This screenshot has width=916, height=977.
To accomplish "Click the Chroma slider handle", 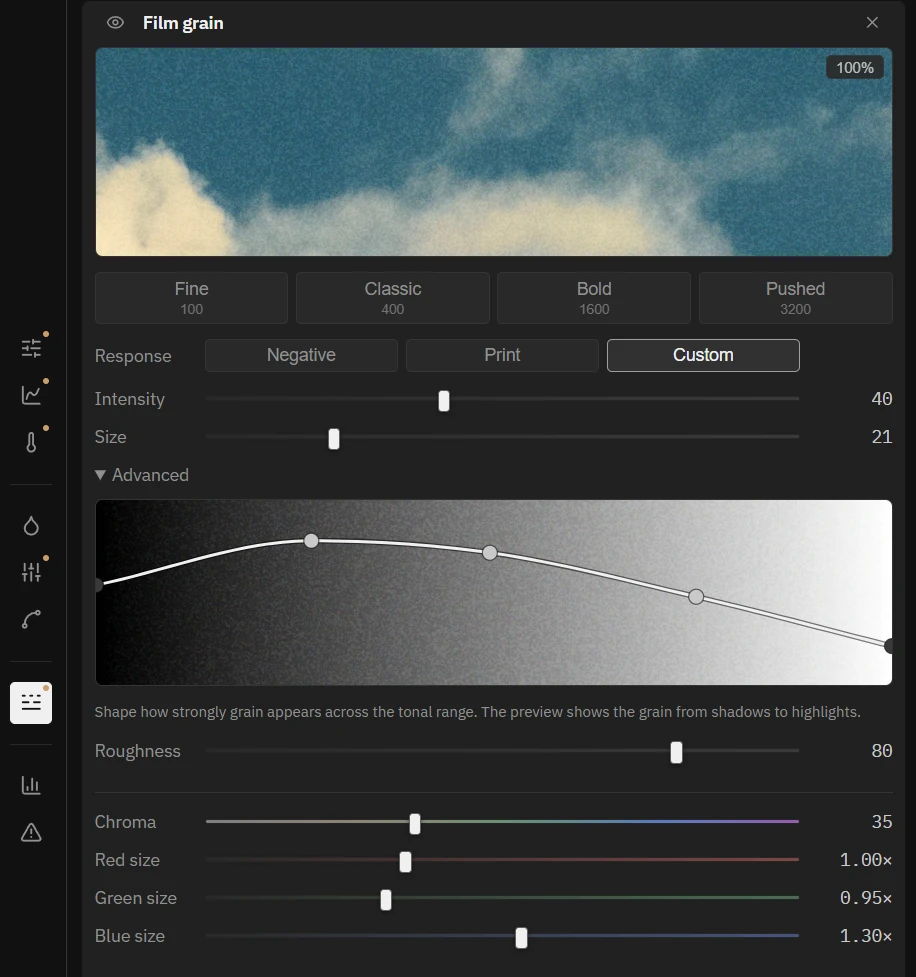I will 415,824.
